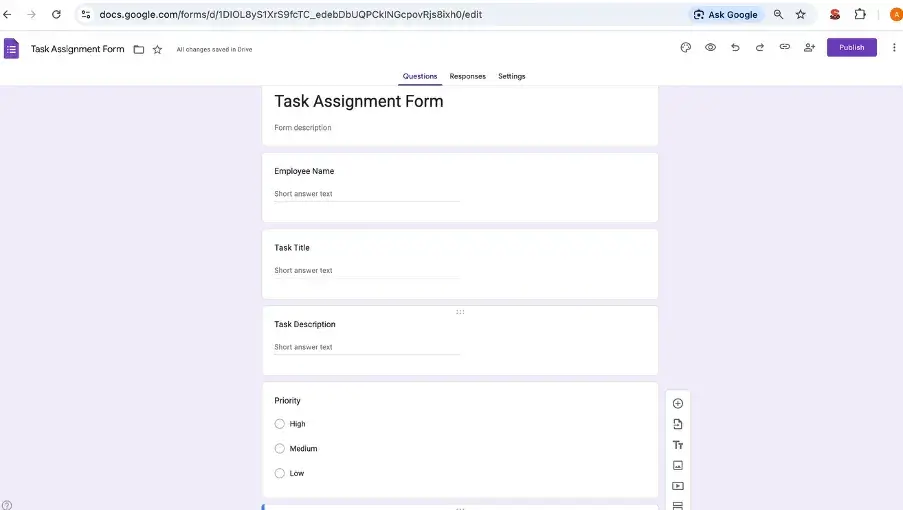
Task: Add title and description icon
Action: click(678, 445)
